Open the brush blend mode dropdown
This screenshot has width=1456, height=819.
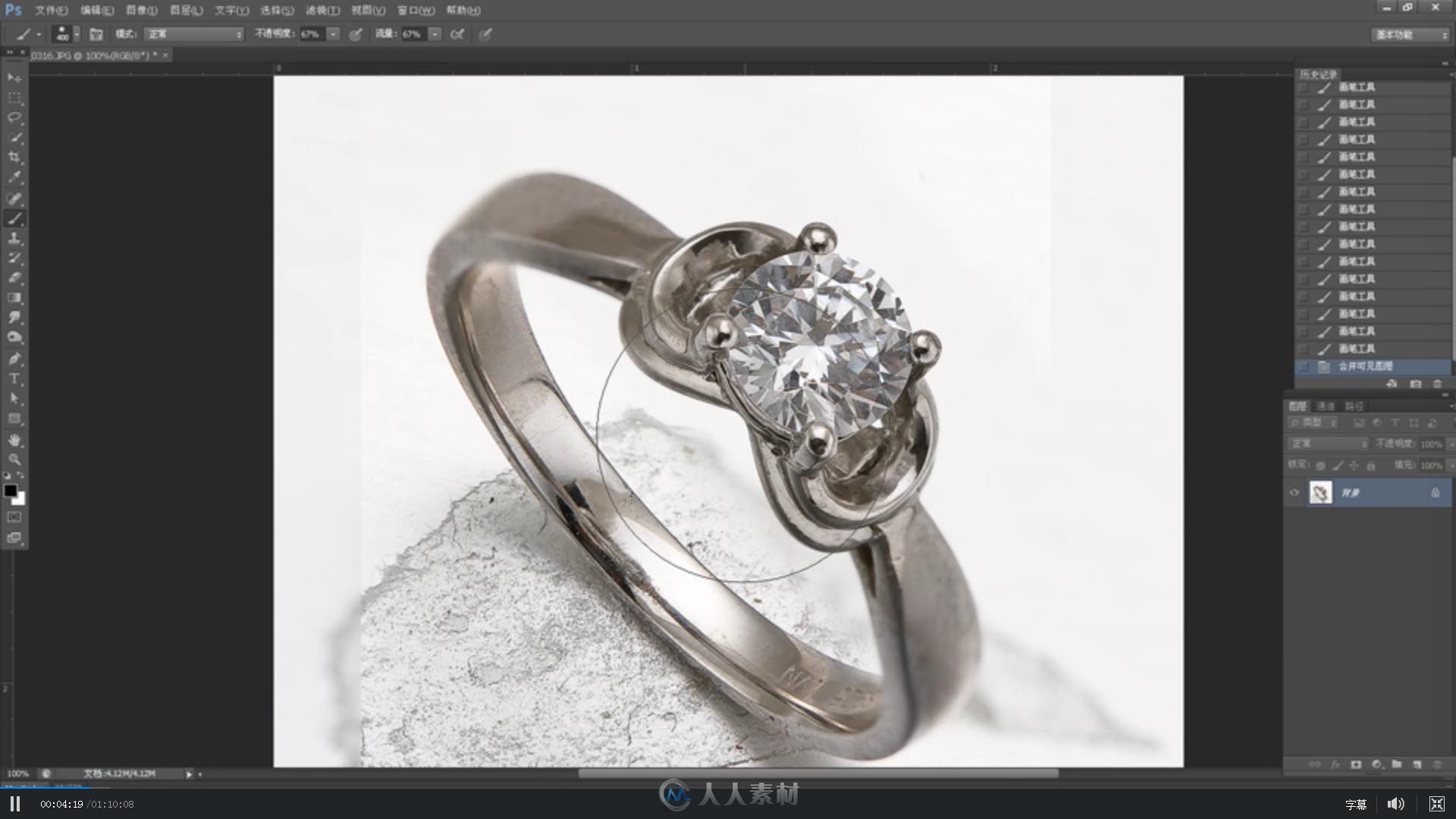[x=194, y=34]
